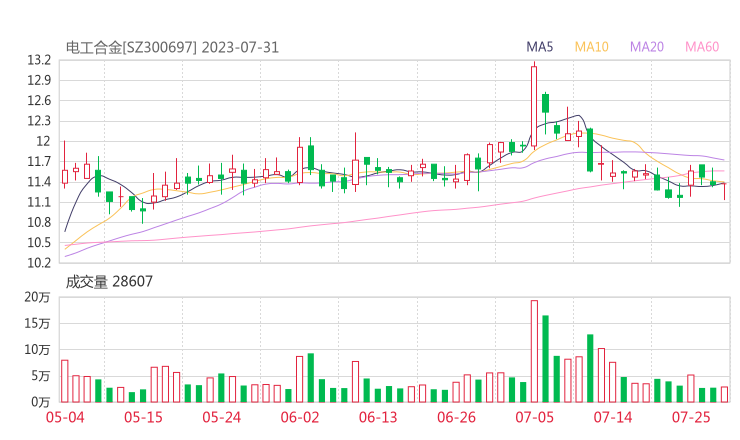
Task: Select the MA20 legend entry
Action: (x=647, y=47)
